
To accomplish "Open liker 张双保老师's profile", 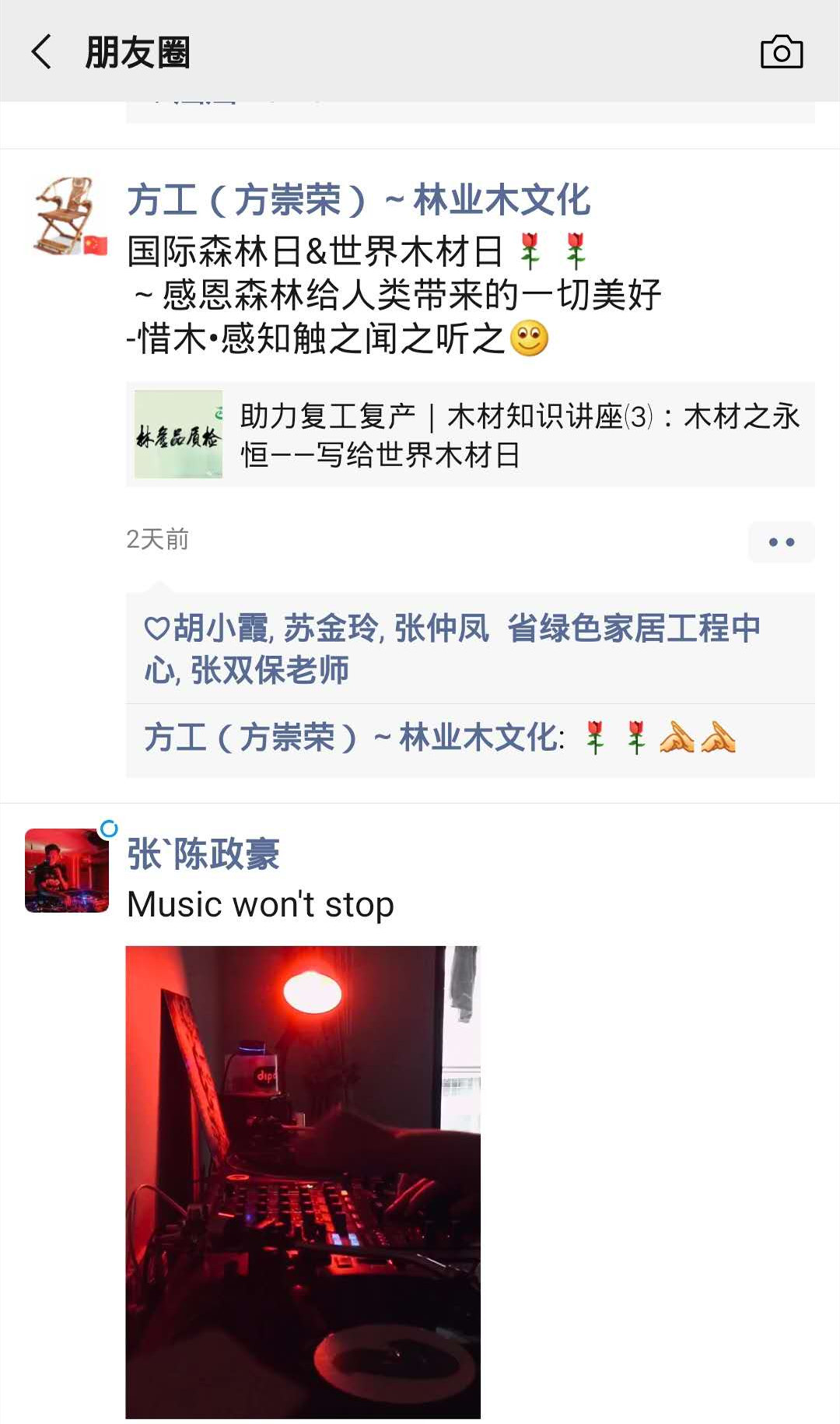I will click(269, 670).
